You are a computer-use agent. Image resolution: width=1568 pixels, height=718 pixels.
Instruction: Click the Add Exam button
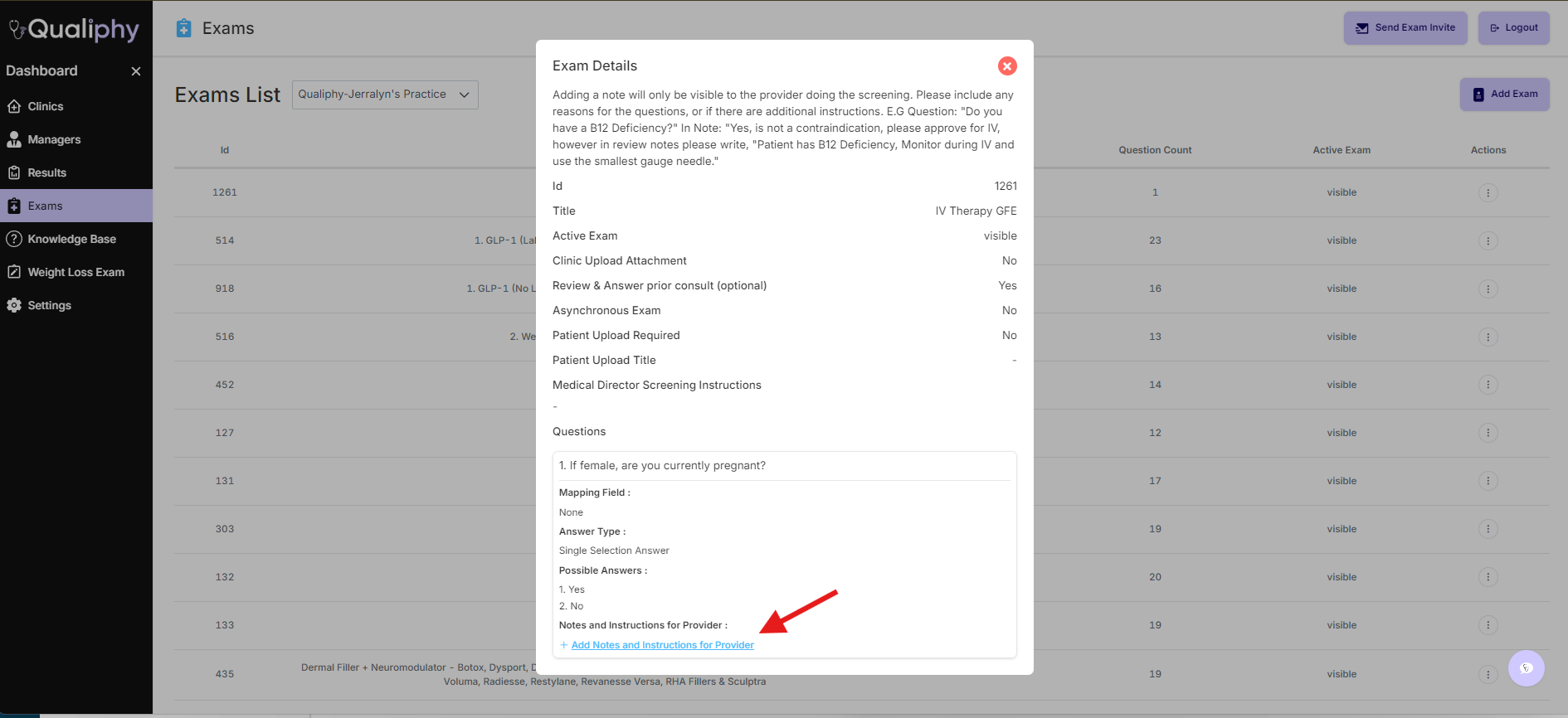coord(1504,94)
